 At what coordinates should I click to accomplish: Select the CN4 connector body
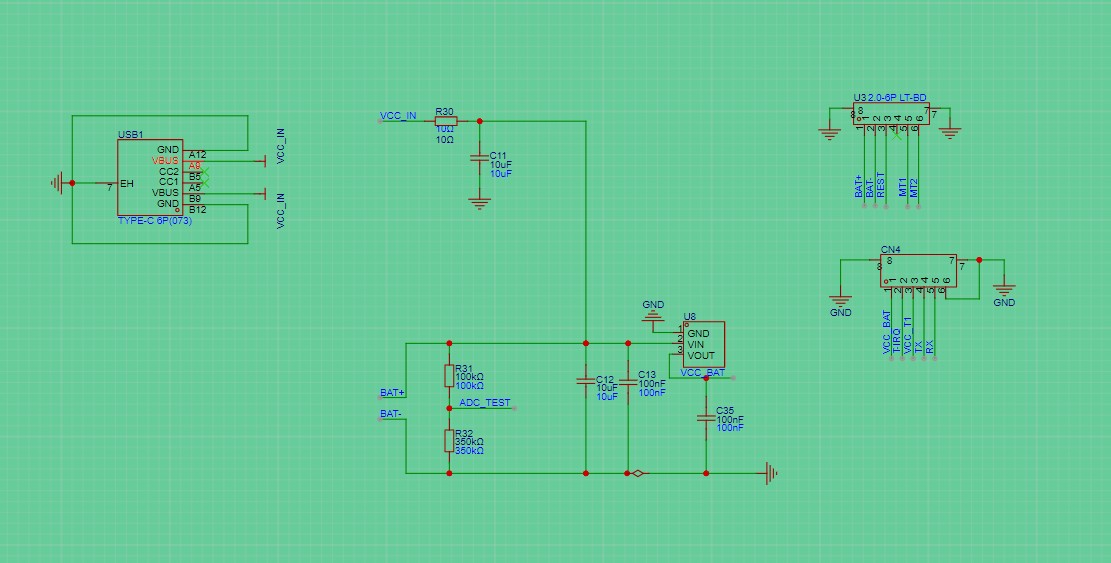click(918, 271)
